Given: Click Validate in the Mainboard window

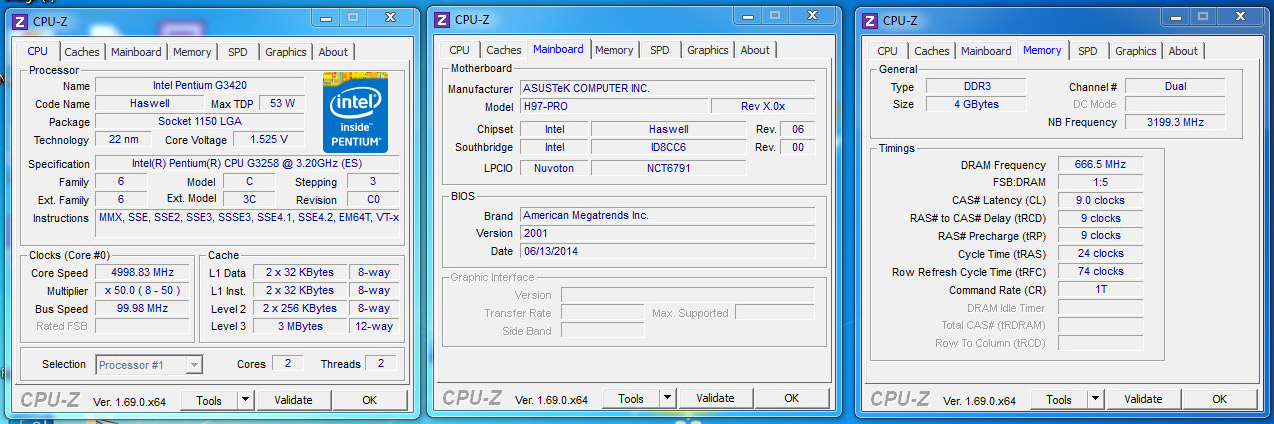Looking at the screenshot, I should coord(715,398).
